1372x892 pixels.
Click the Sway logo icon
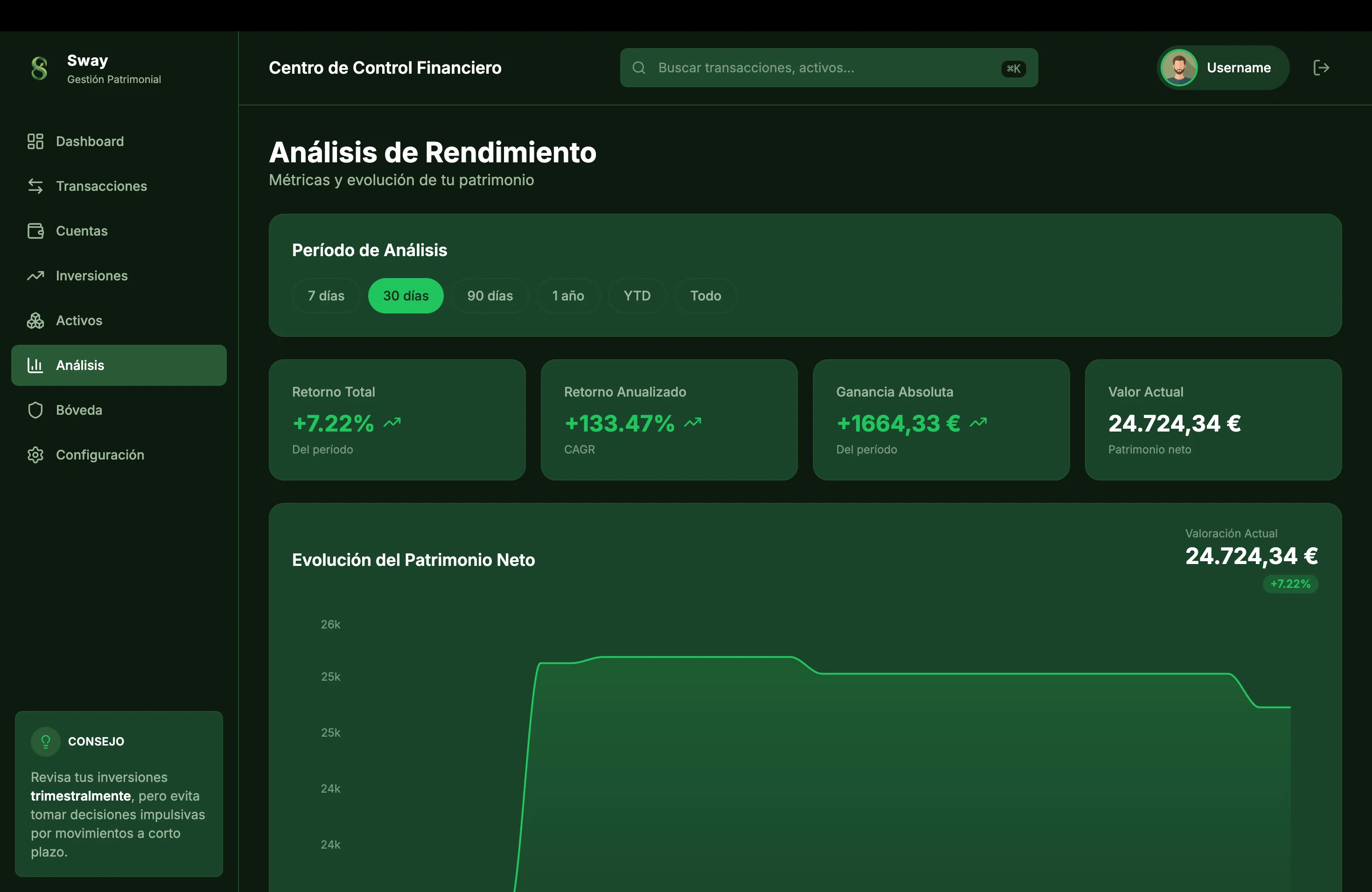pos(39,68)
